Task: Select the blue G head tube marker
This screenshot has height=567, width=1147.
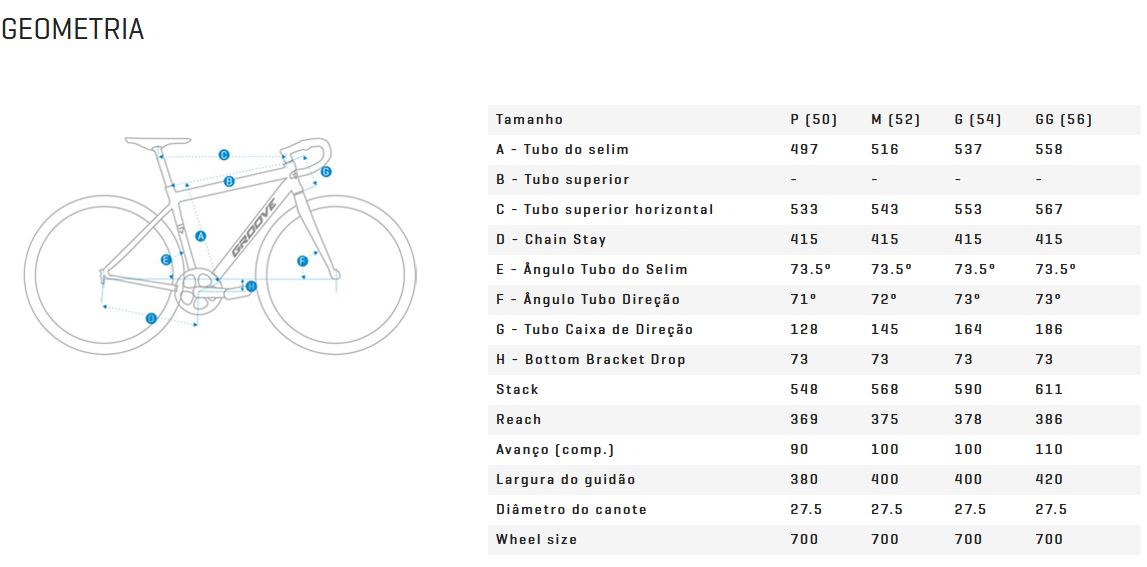Action: click(x=326, y=172)
